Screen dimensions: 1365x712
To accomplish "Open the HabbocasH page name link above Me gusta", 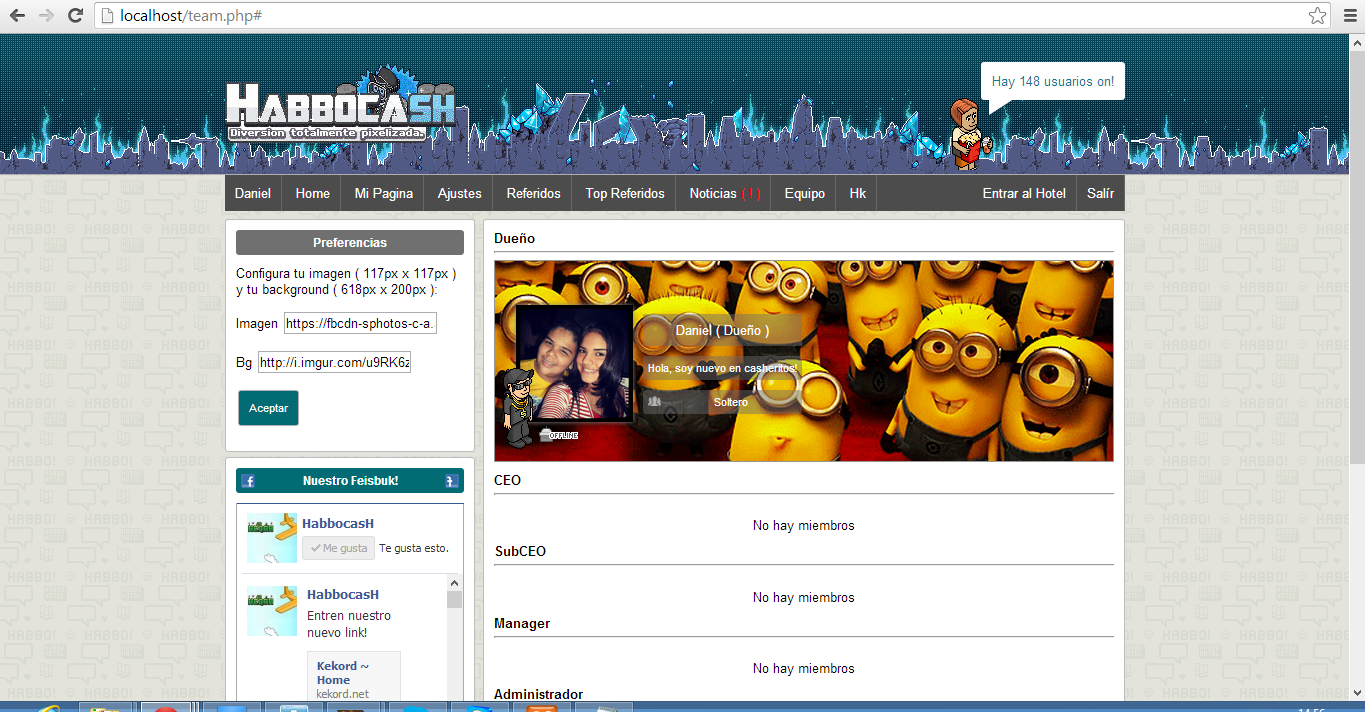I will 338,523.
